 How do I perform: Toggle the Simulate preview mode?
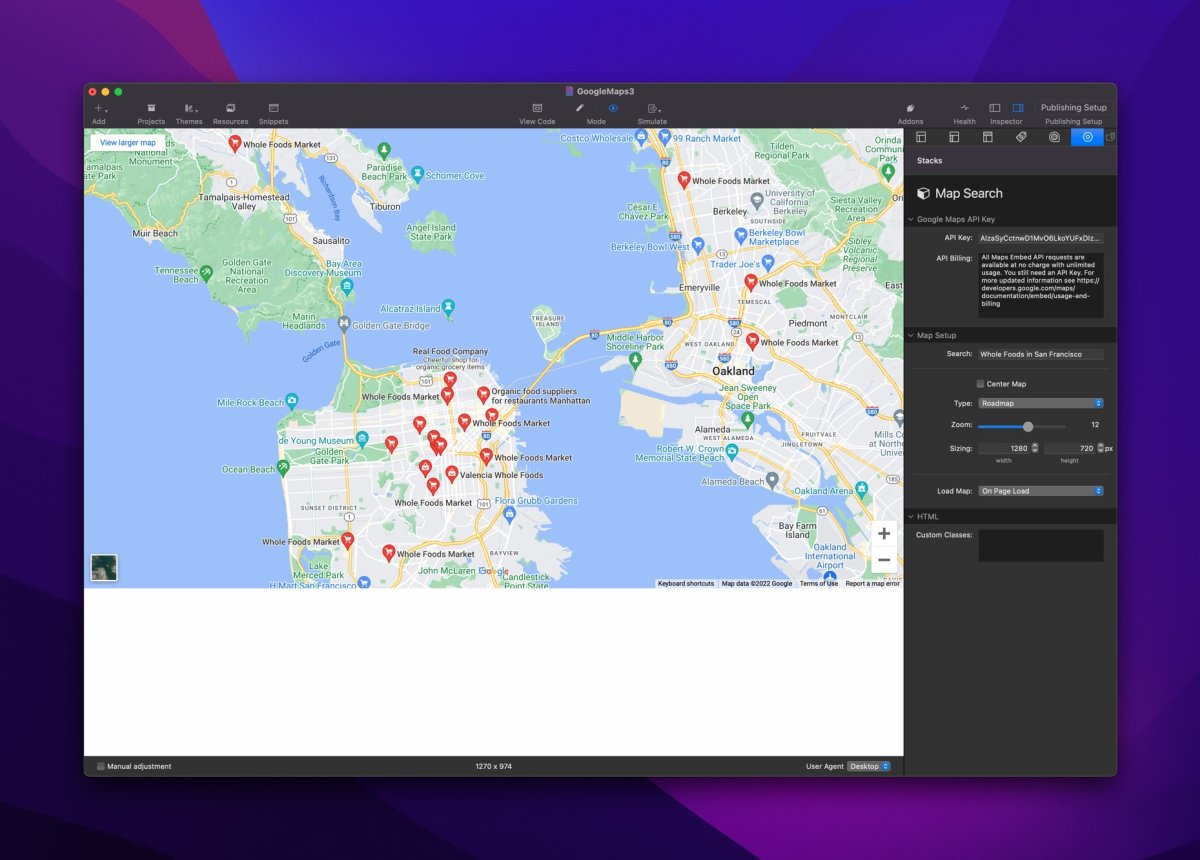pos(651,110)
